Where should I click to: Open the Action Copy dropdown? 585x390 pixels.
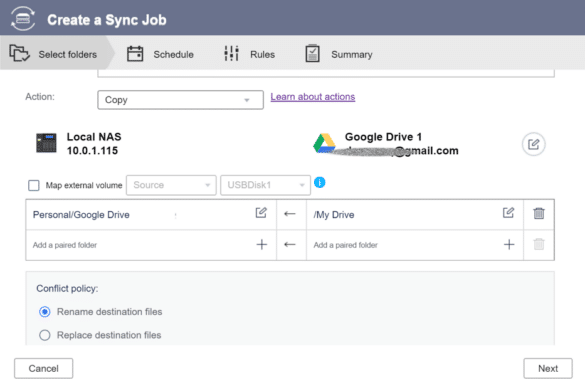(181, 100)
